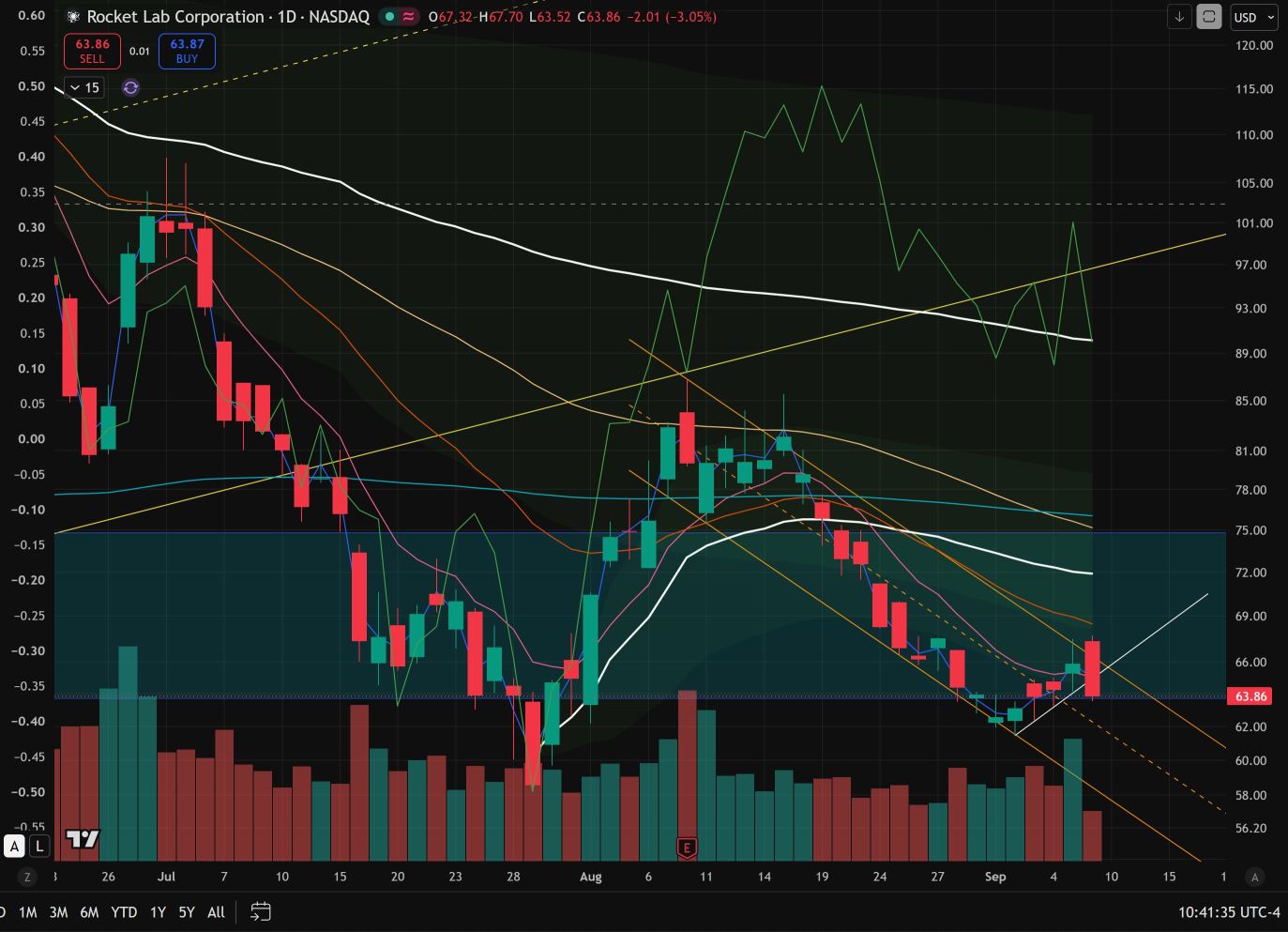Select the YTD time range
Image resolution: width=1288 pixels, height=932 pixels.
[124, 912]
